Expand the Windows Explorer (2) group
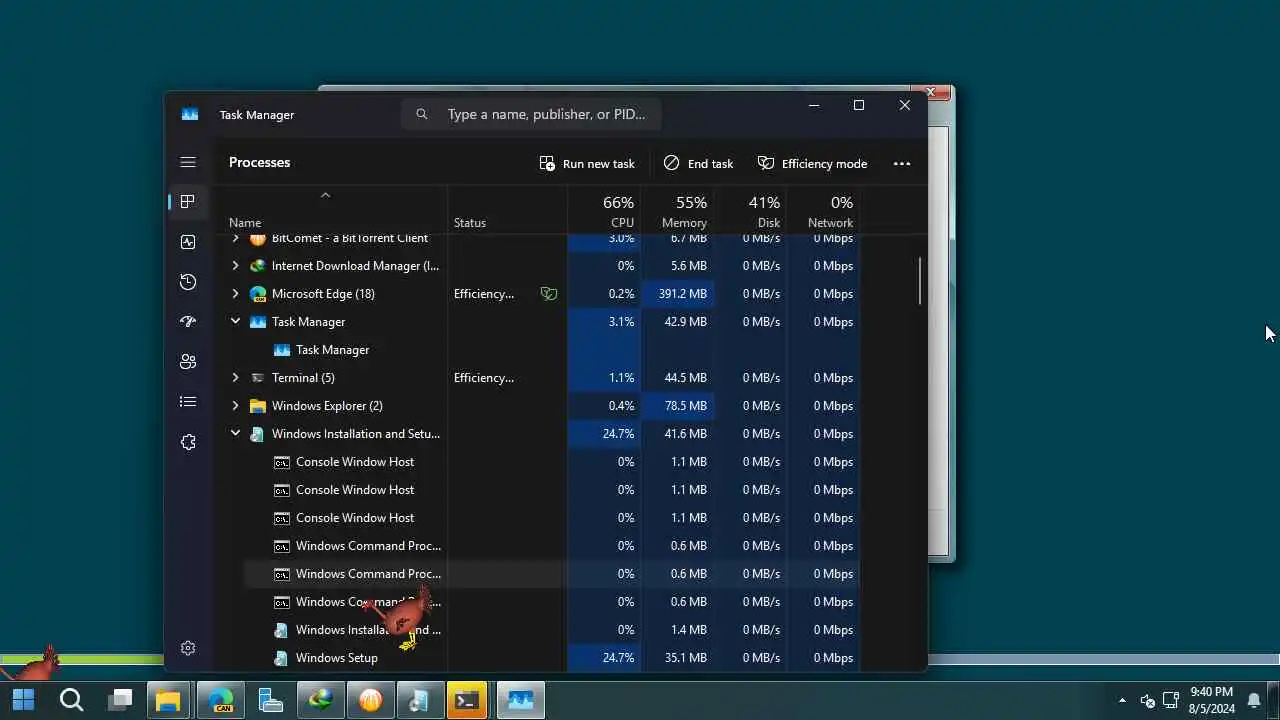 click(x=235, y=406)
